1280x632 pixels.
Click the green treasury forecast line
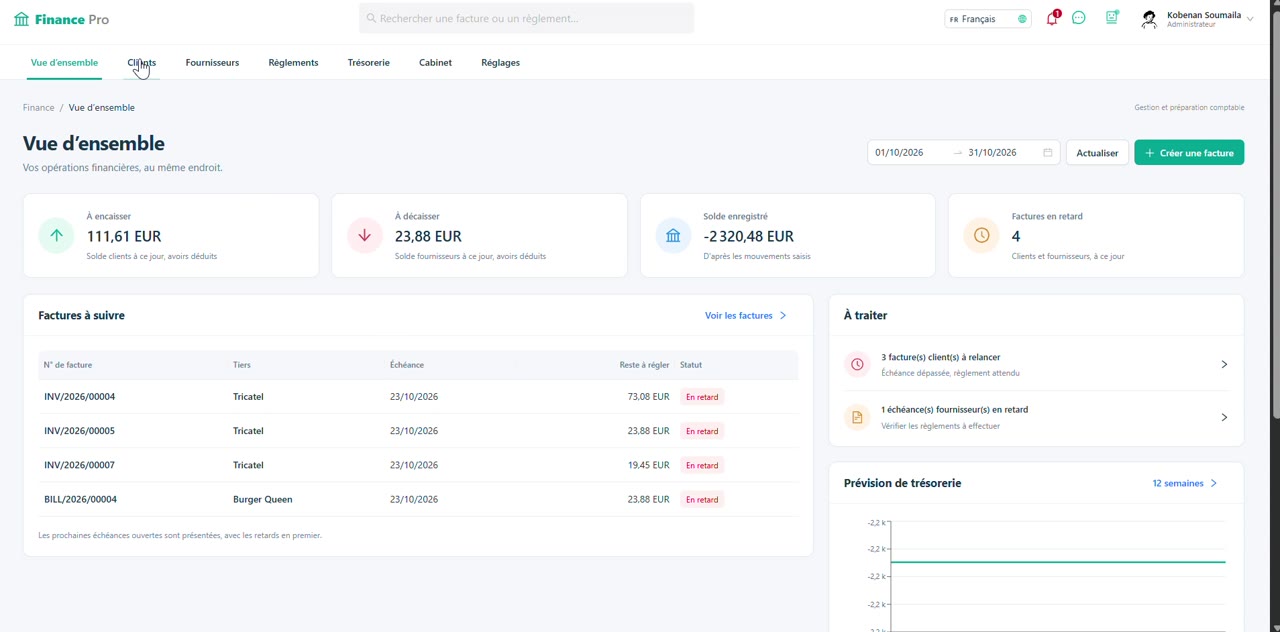click(x=1058, y=562)
